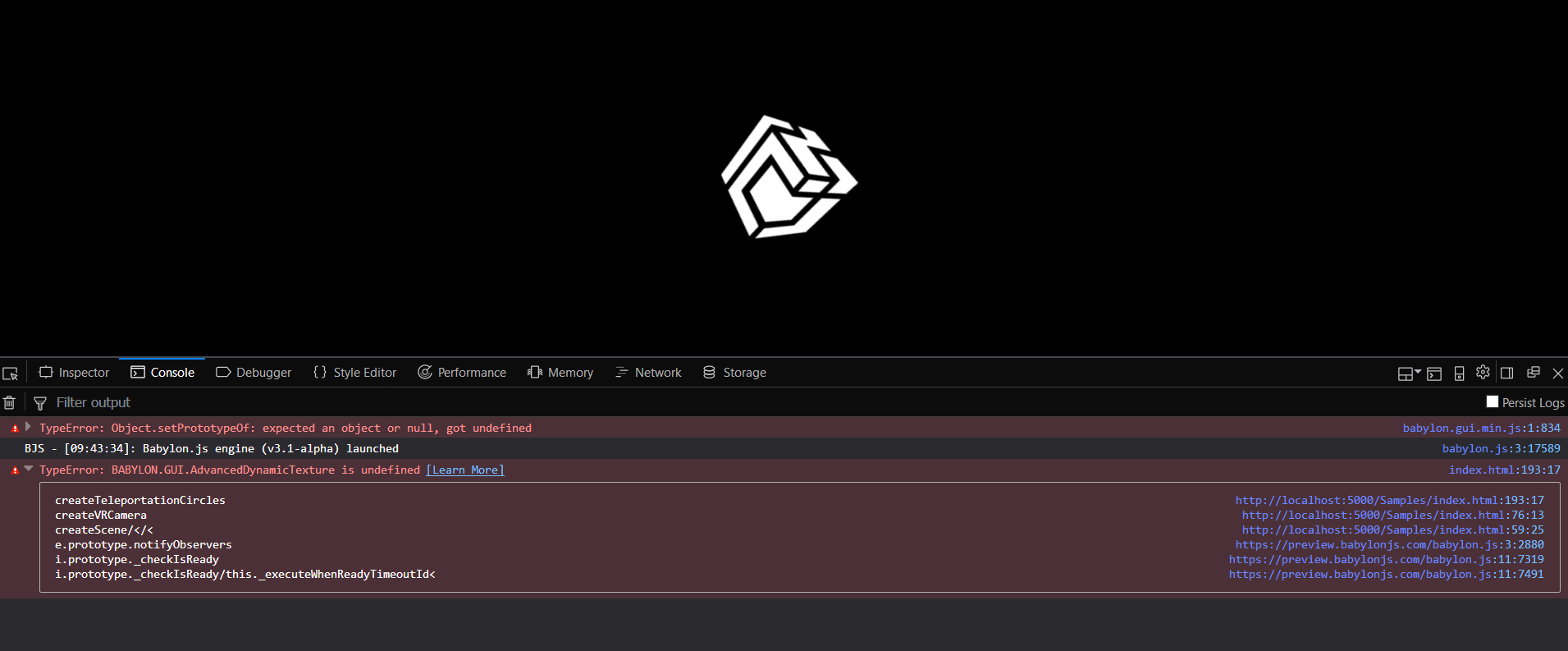Expand the setPrototypeOf TypeError stack trace
The height and width of the screenshot is (651, 1568).
28,427
